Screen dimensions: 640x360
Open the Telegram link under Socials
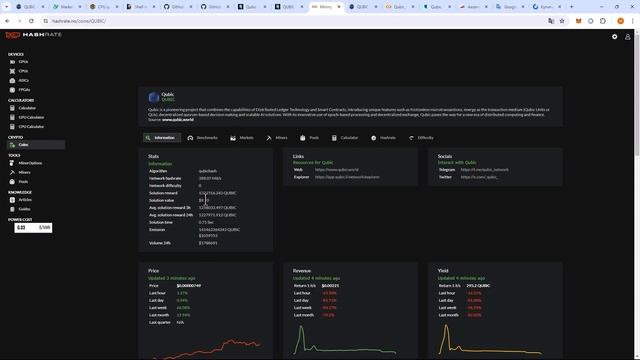(x=484, y=170)
